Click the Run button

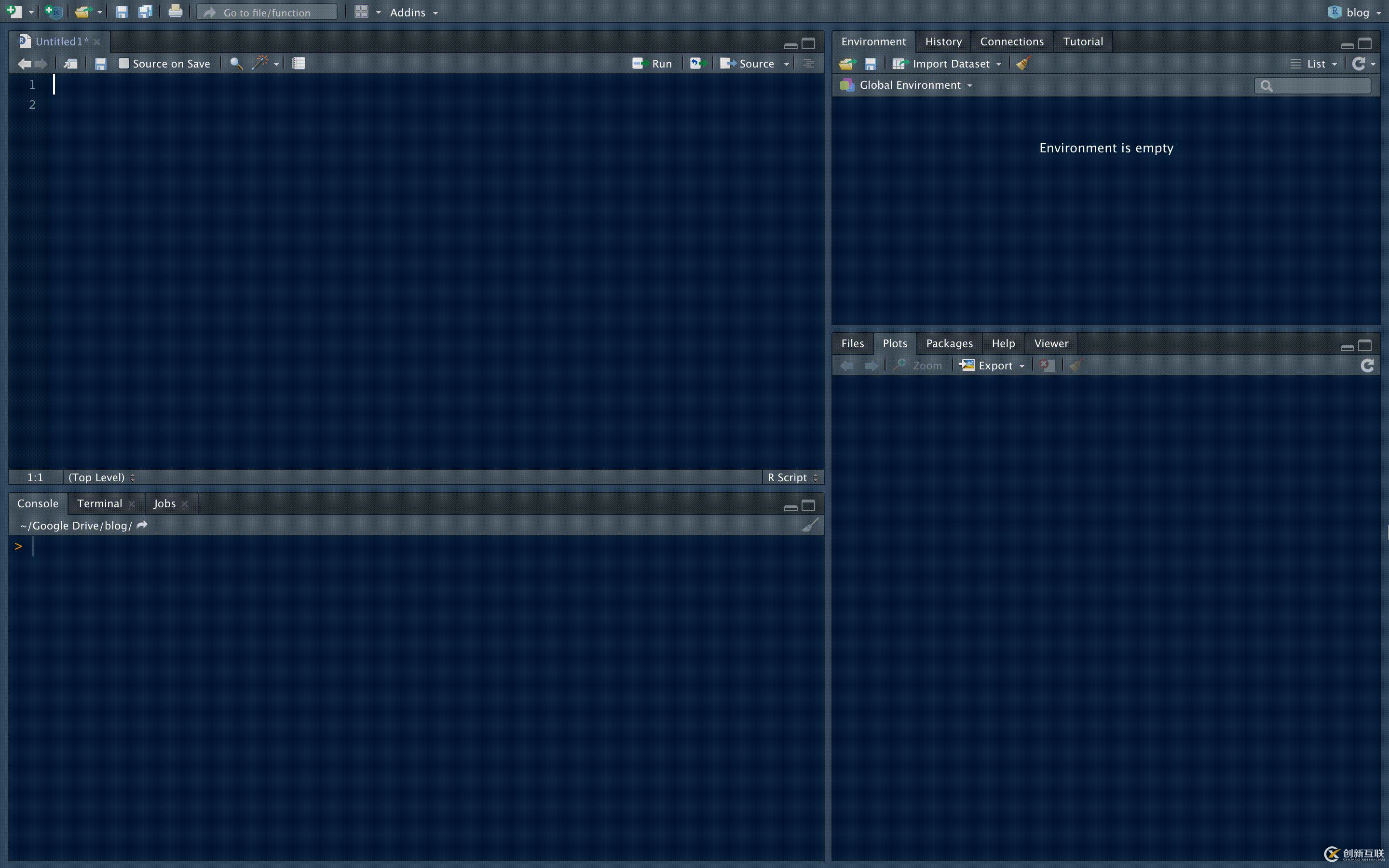653,64
